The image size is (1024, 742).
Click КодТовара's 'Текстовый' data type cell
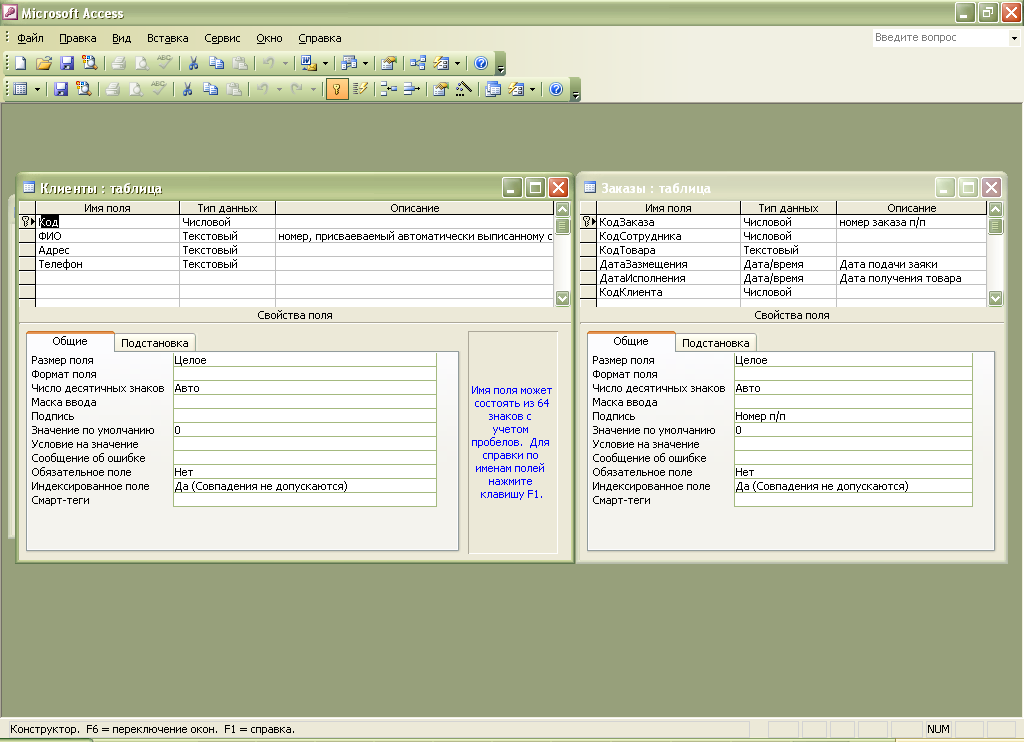pos(788,250)
